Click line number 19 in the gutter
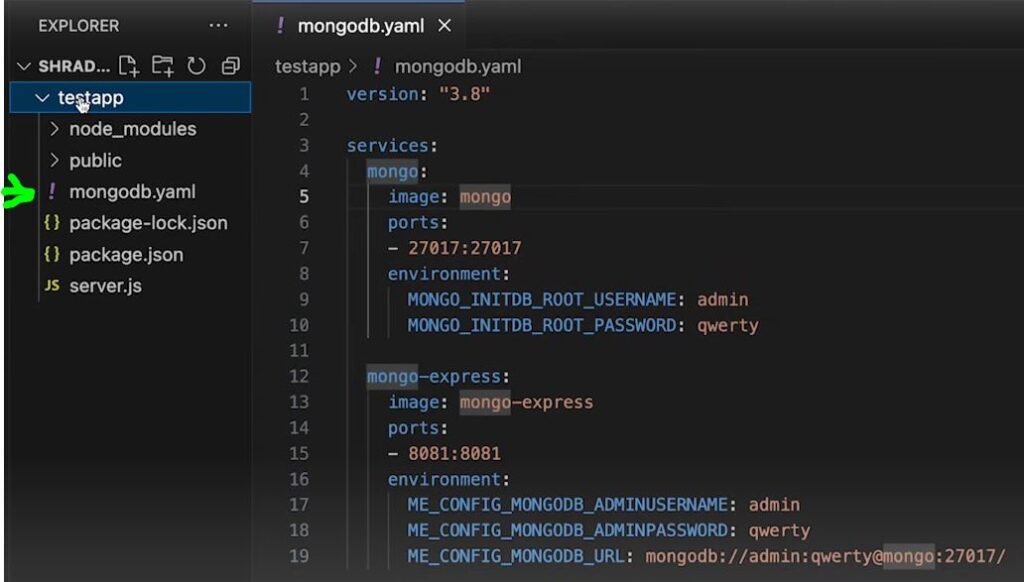The height and width of the screenshot is (582, 1024). [x=299, y=556]
